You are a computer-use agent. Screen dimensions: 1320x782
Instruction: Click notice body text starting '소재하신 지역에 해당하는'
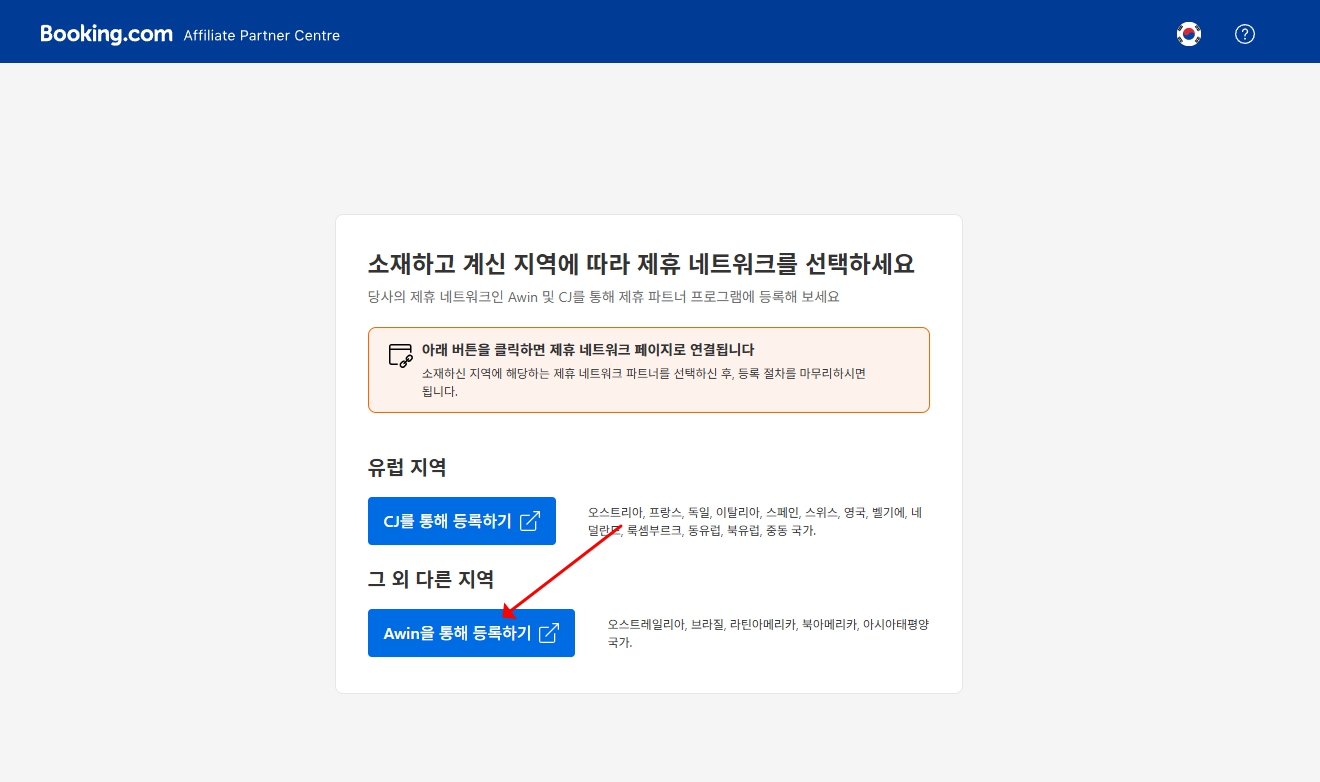(x=644, y=382)
